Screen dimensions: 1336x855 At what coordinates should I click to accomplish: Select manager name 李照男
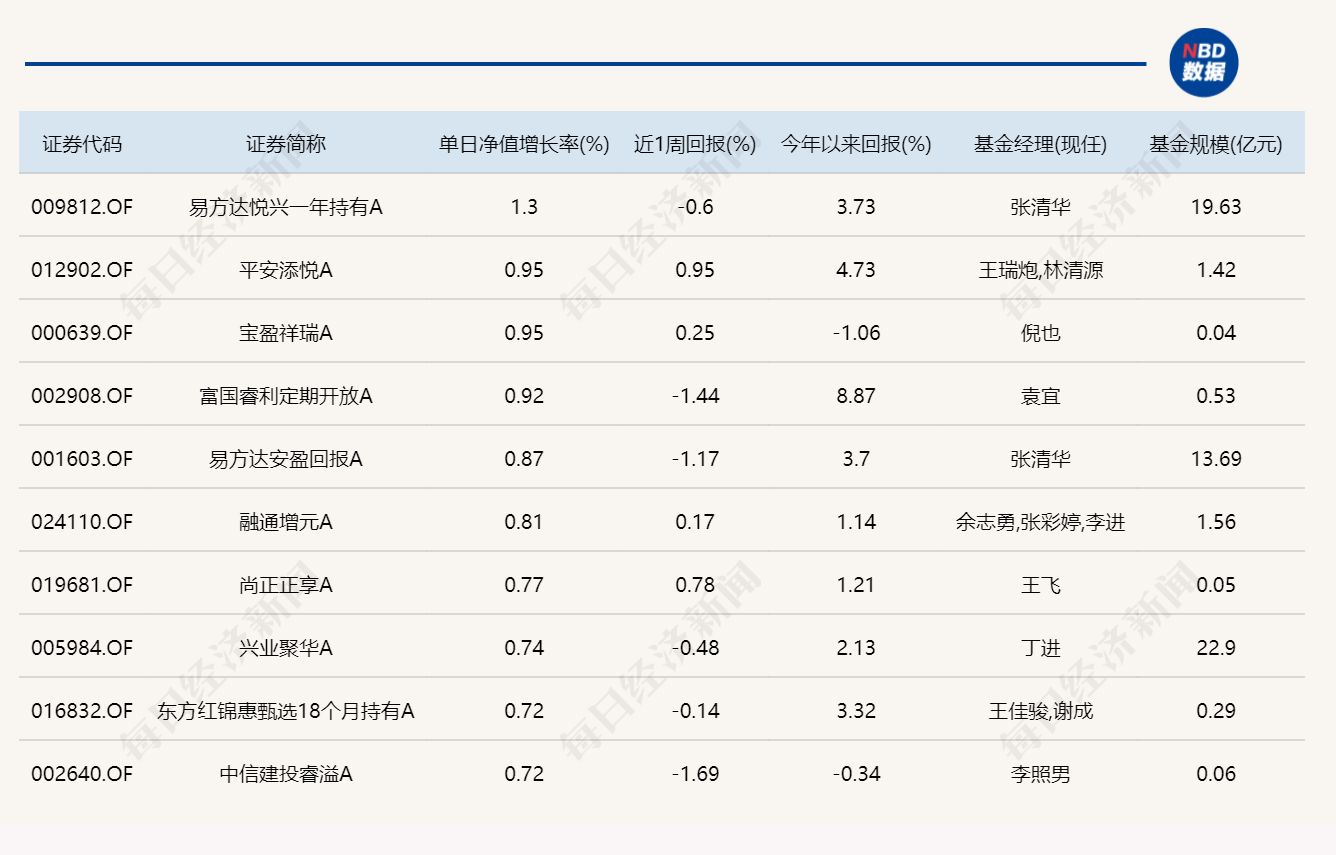coord(1040,774)
